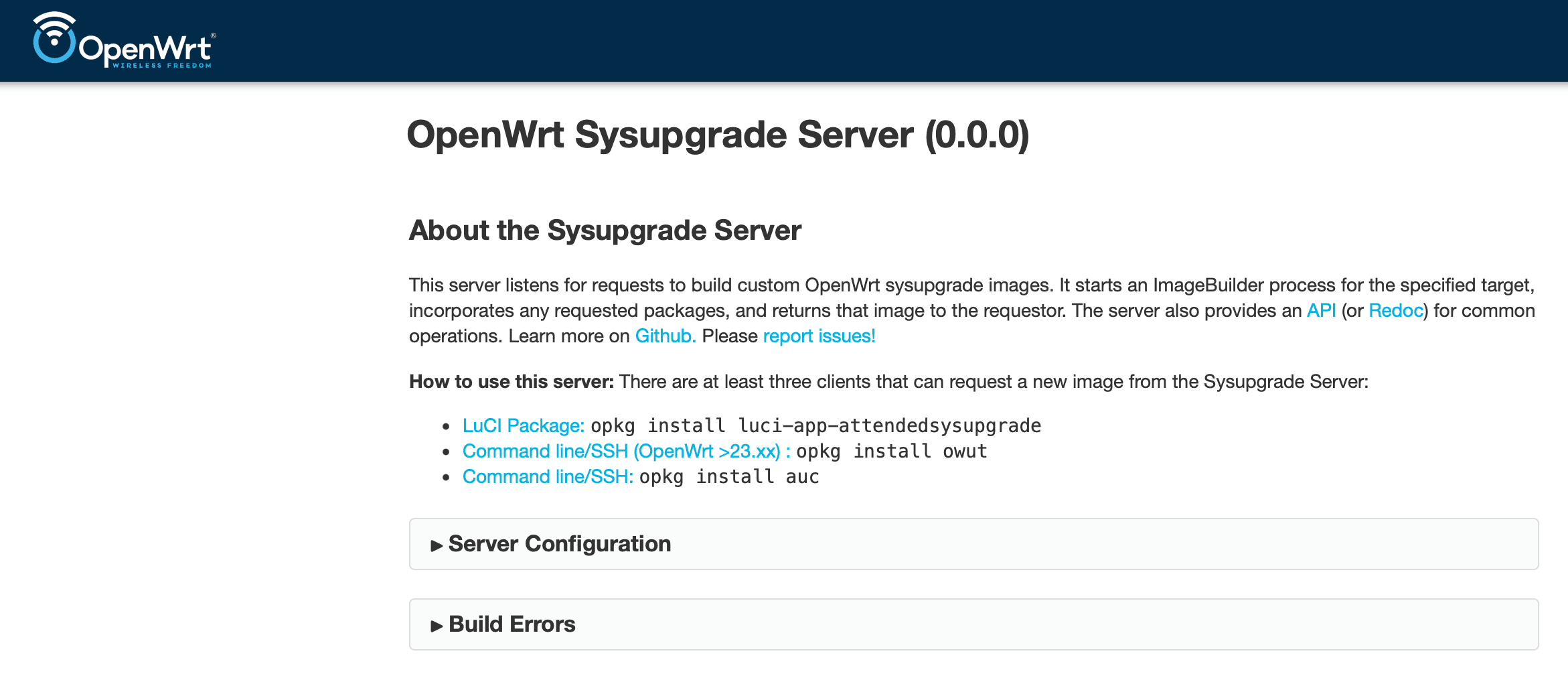Click the WIRELESS FREEDOM tagline under the logo

coord(162,66)
